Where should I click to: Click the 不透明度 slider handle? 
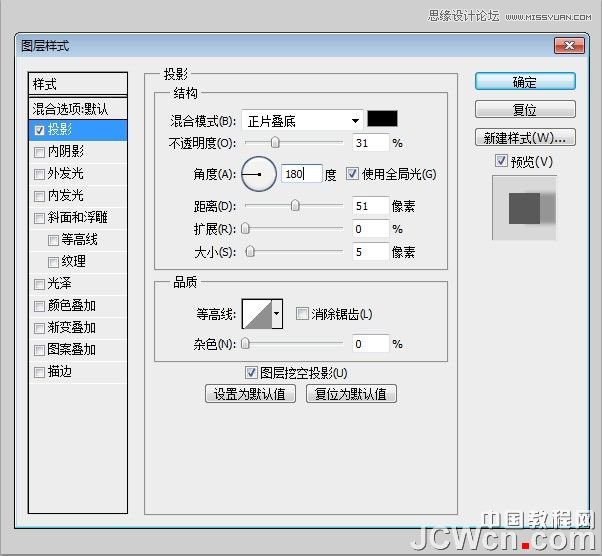click(275, 142)
